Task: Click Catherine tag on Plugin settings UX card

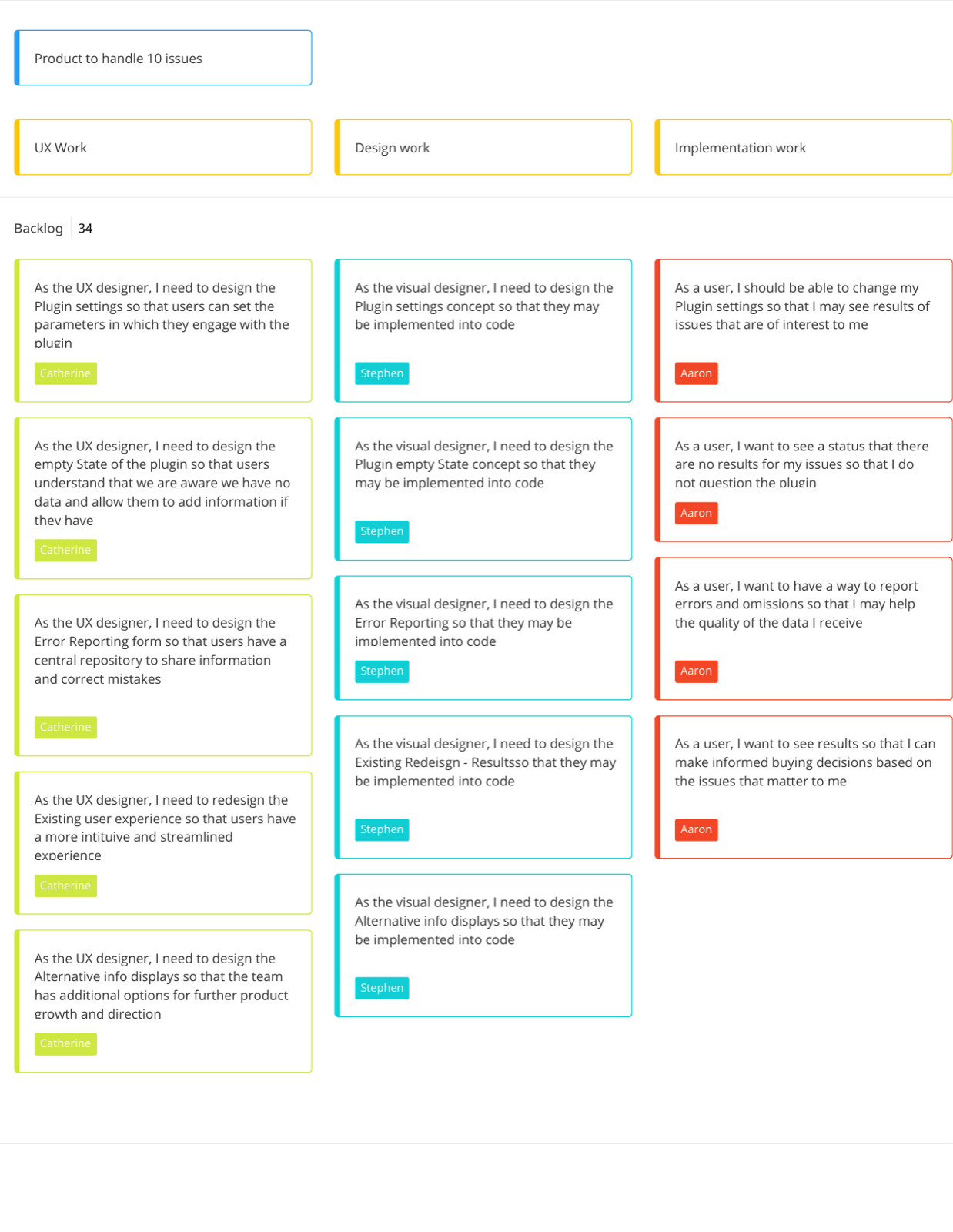Action: coord(65,373)
